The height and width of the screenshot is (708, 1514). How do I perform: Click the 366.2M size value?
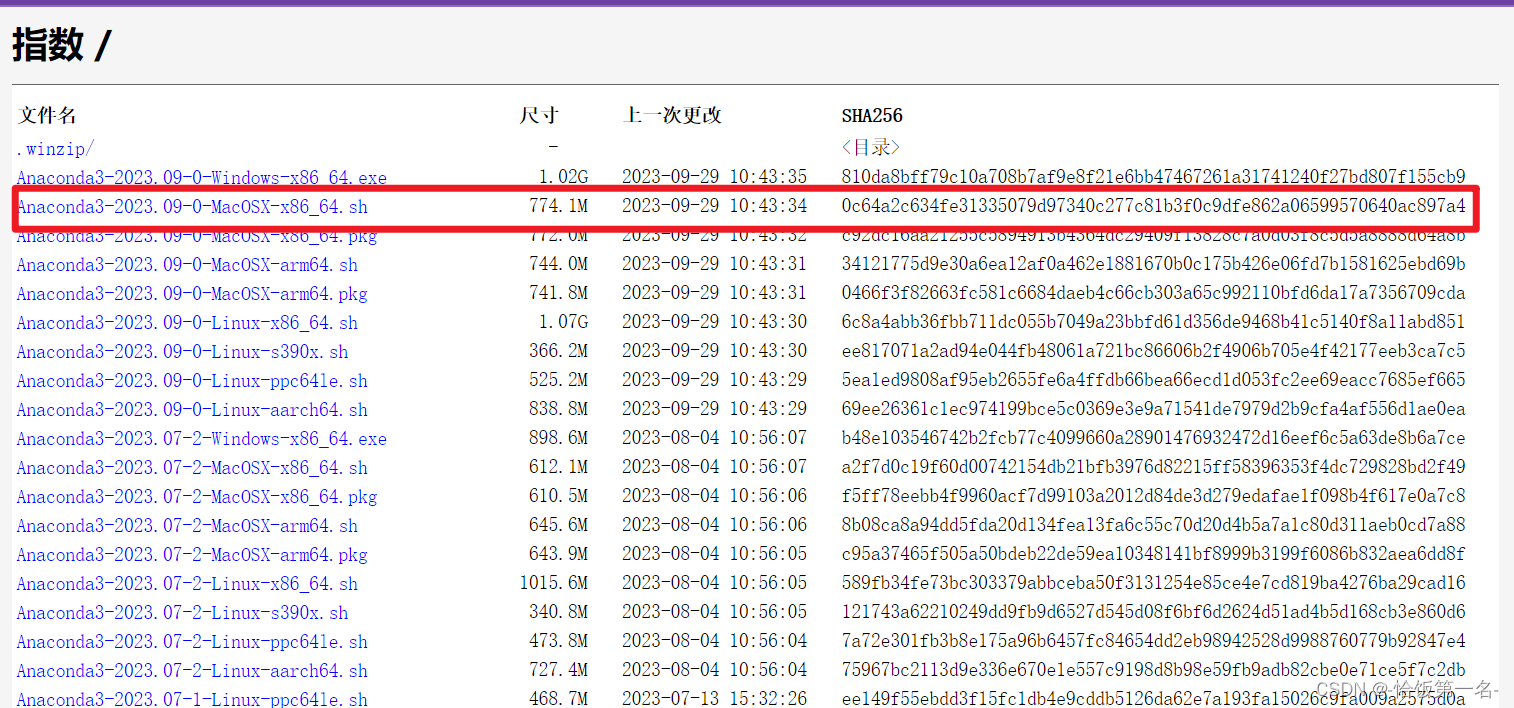point(558,351)
